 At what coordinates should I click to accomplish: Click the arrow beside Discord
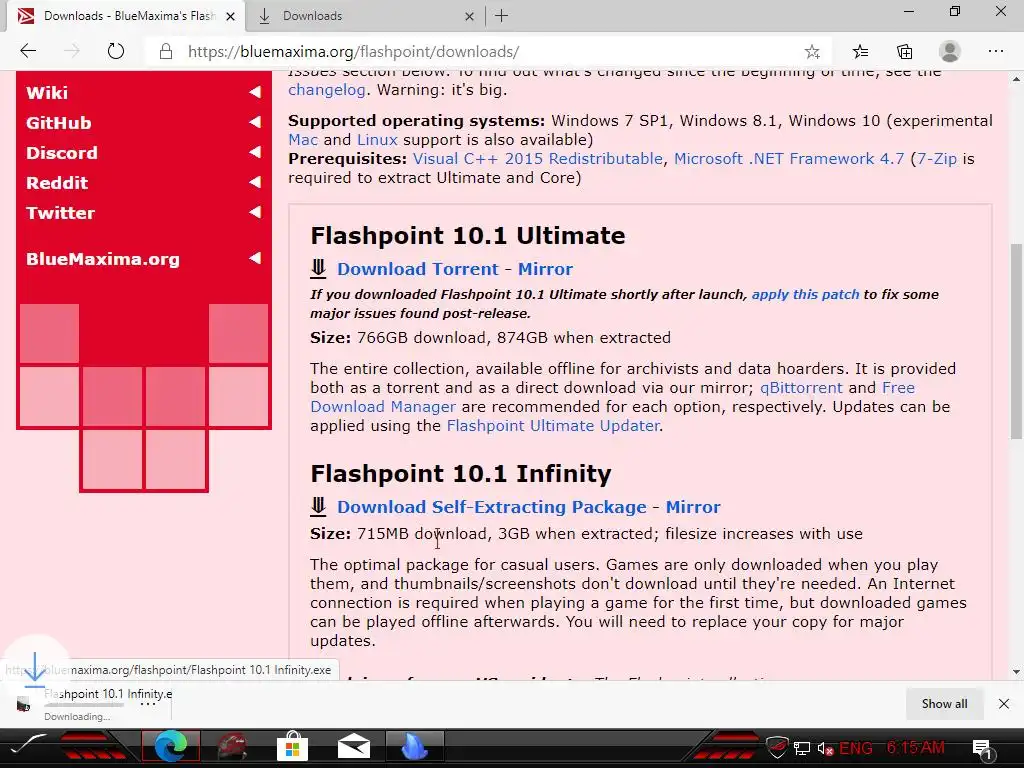(255, 152)
